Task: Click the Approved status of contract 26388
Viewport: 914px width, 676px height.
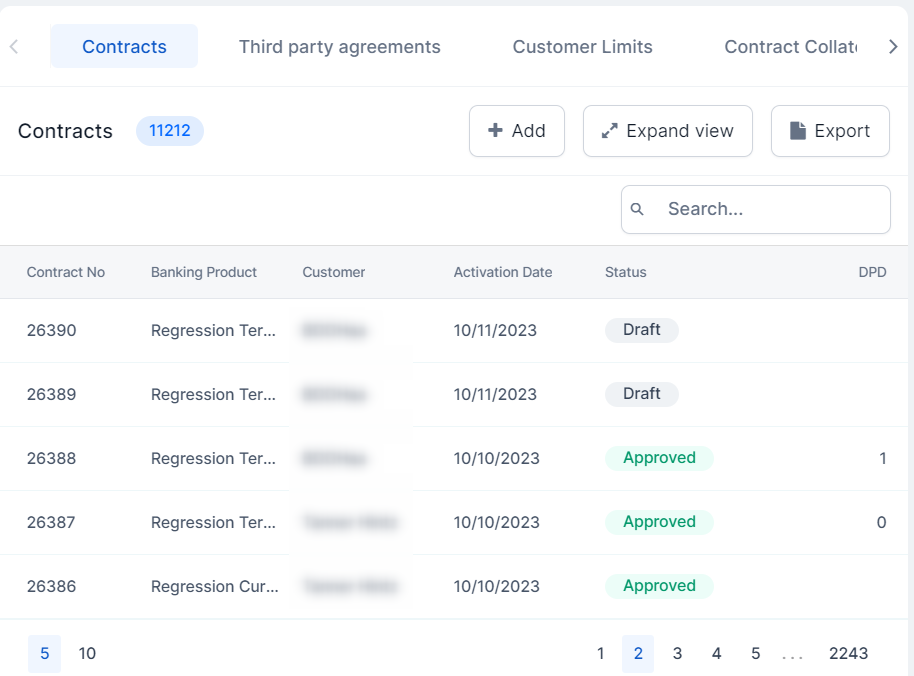Action: pyautogui.click(x=659, y=458)
